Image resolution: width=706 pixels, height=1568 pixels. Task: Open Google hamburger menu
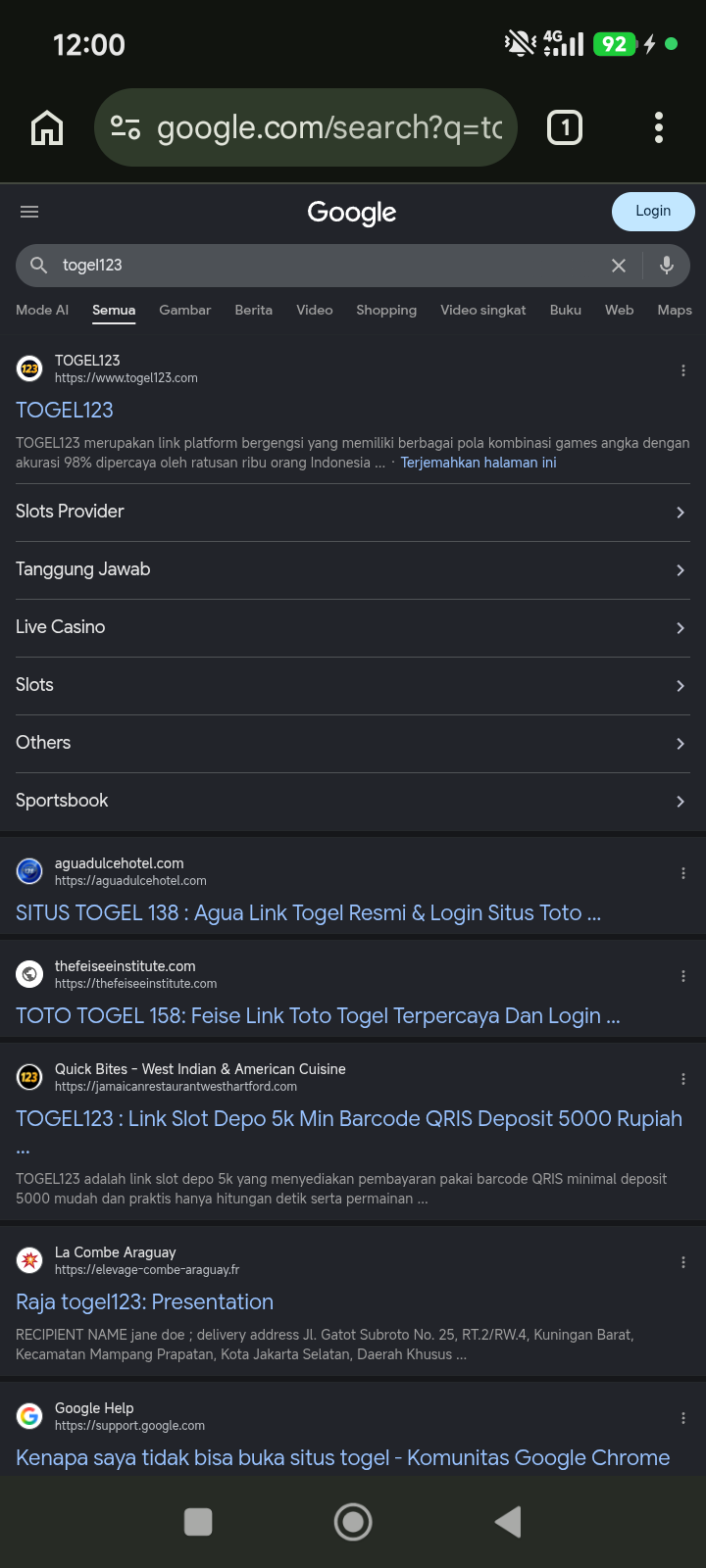(x=29, y=212)
